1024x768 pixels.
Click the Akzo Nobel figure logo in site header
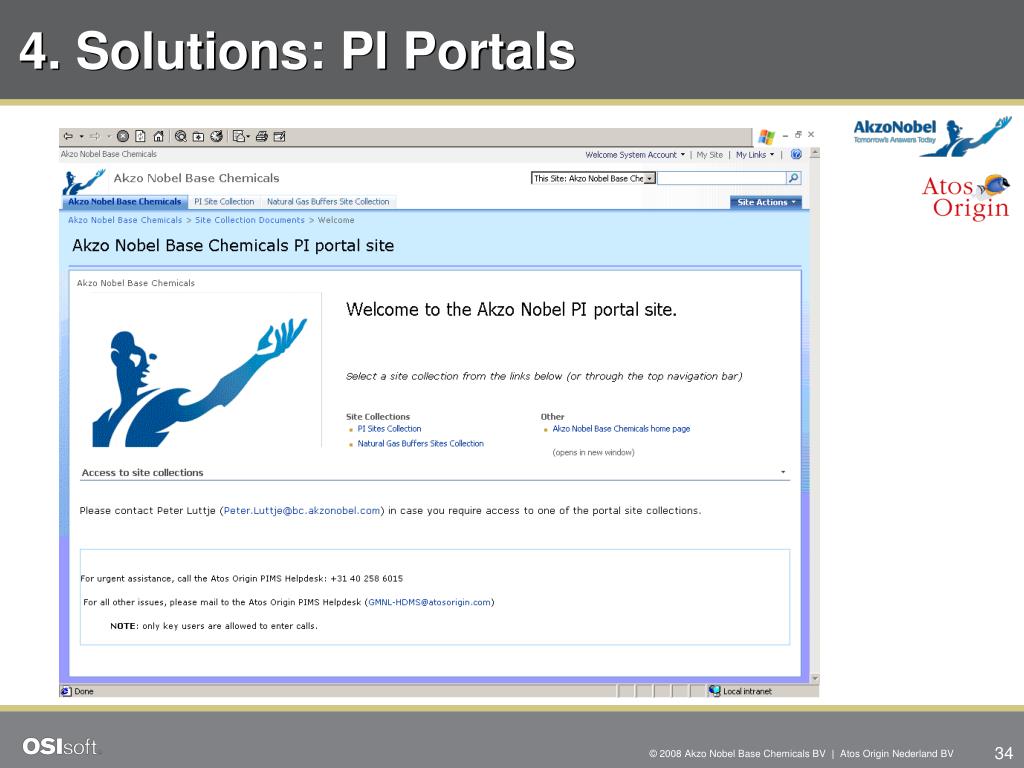[x=83, y=182]
